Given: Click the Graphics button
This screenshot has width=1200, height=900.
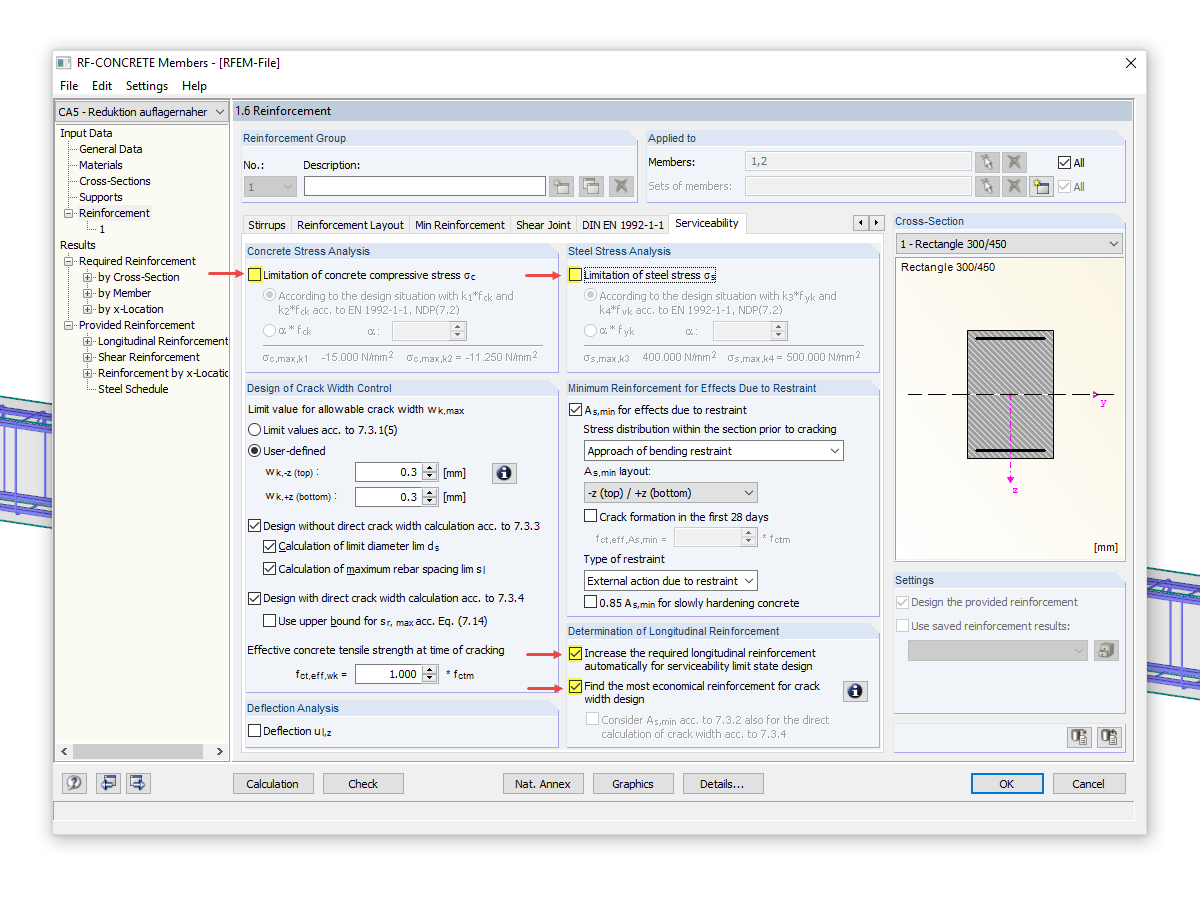Looking at the screenshot, I should [633, 784].
